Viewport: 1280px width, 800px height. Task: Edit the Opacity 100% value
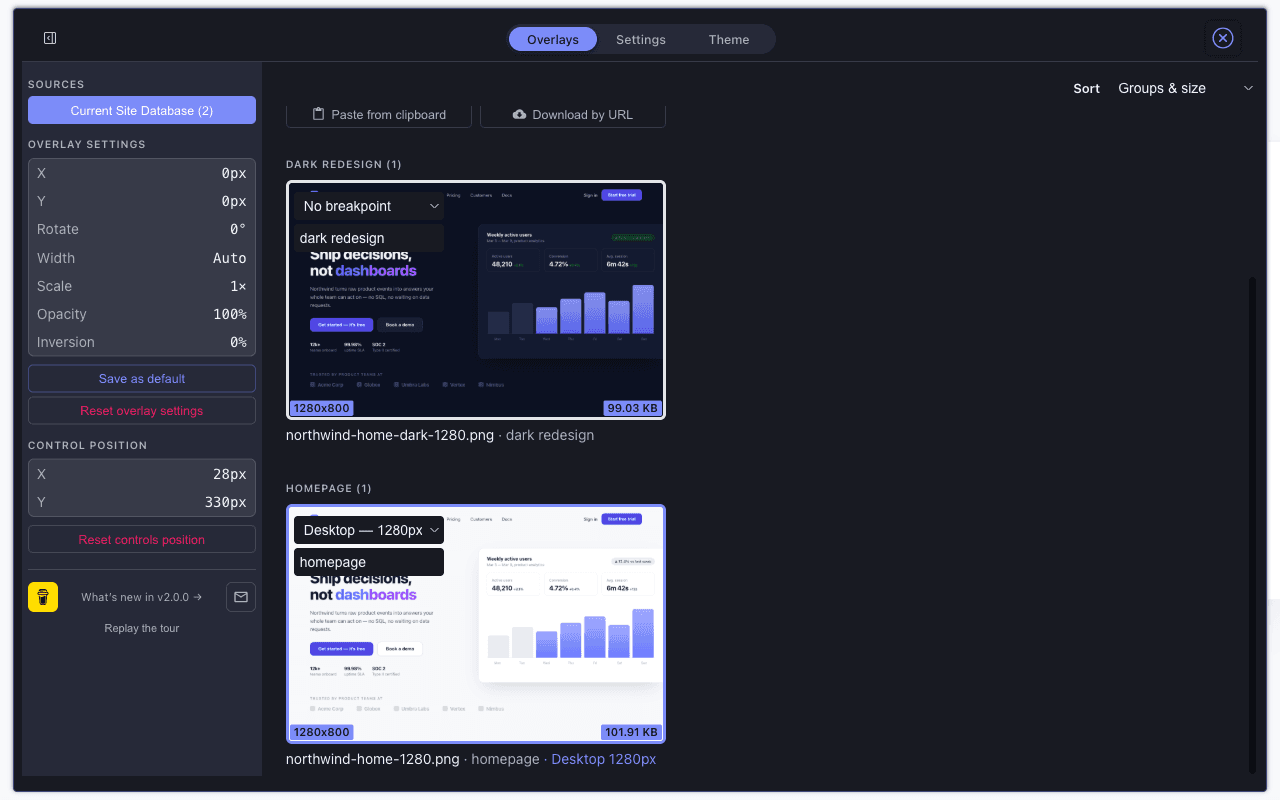coord(142,314)
